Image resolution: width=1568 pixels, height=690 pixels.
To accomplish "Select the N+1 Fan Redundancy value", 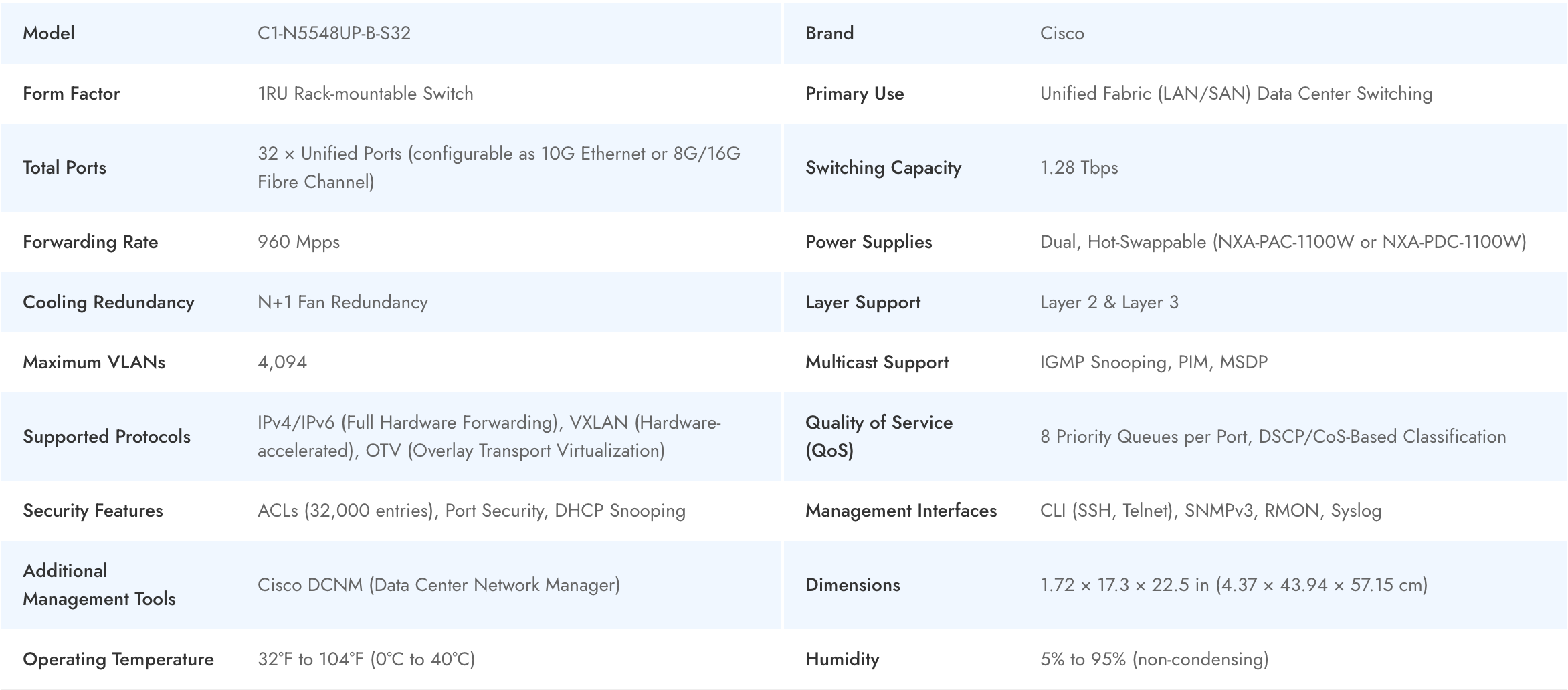I will tap(342, 302).
